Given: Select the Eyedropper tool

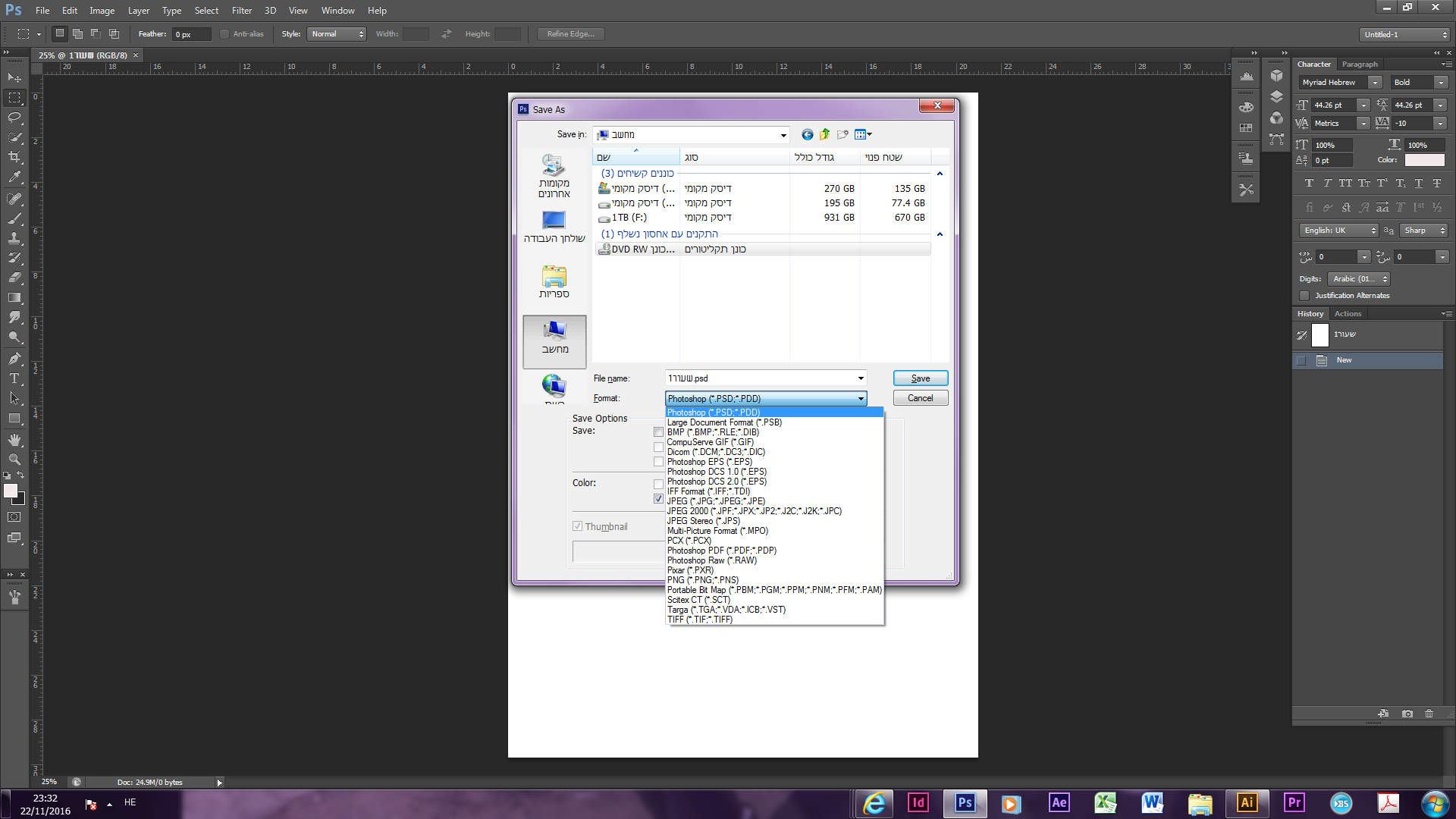Looking at the screenshot, I should 14,177.
